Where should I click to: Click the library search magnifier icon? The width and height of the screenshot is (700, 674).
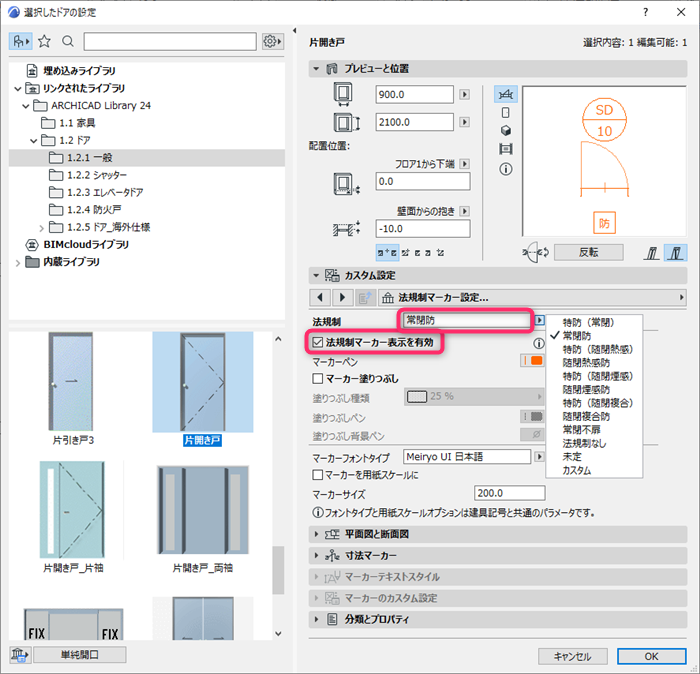pos(68,42)
